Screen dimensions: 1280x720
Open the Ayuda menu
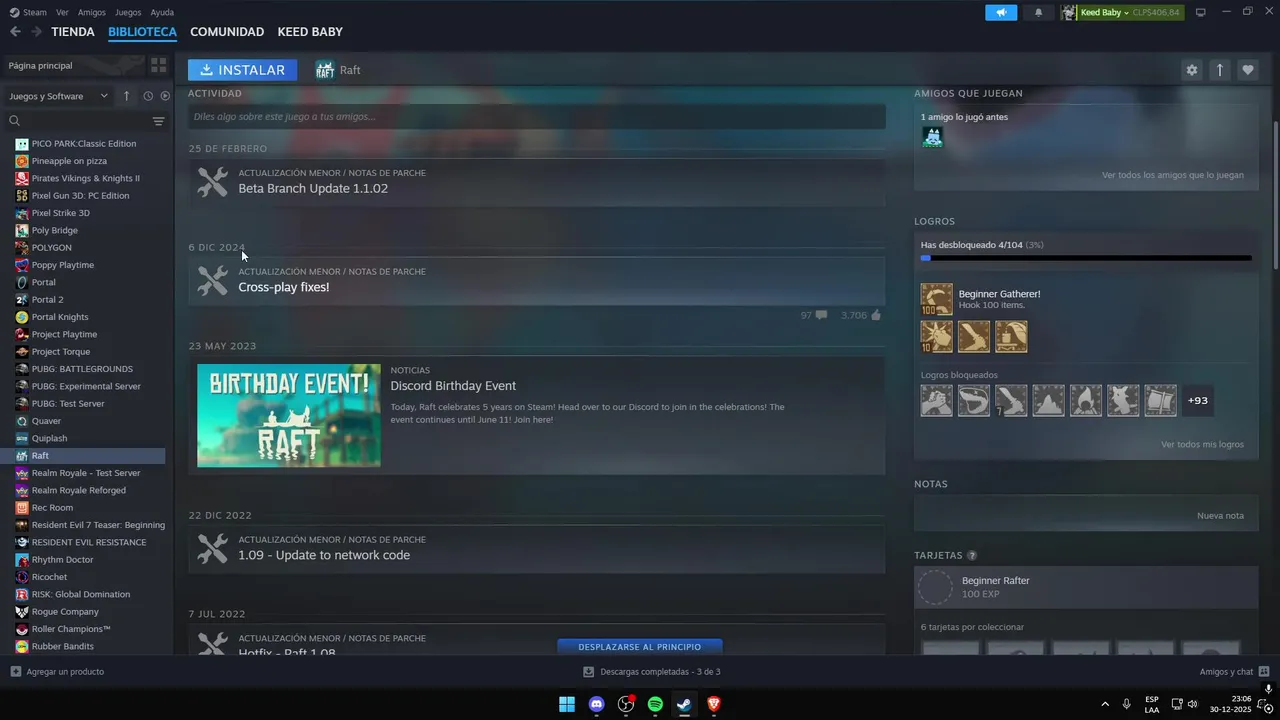pos(162,12)
